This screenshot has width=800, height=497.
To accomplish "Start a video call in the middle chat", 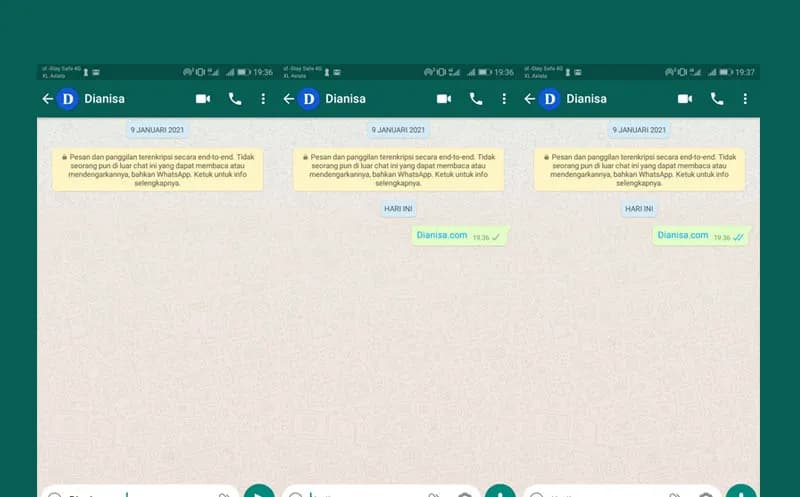I will [x=444, y=99].
